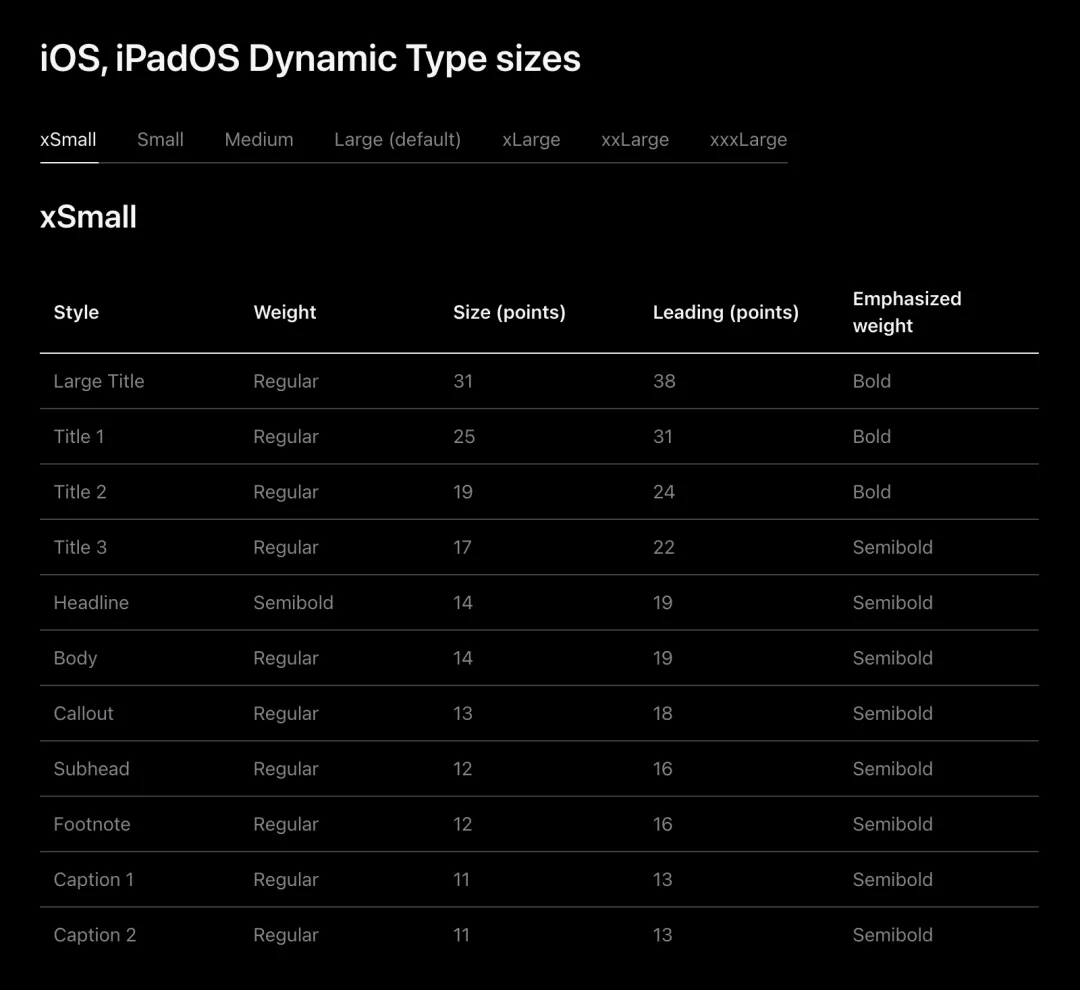Image resolution: width=1080 pixels, height=990 pixels.
Task: Click the Title 2 Bold emphasized weight cell
Action: 871,492
